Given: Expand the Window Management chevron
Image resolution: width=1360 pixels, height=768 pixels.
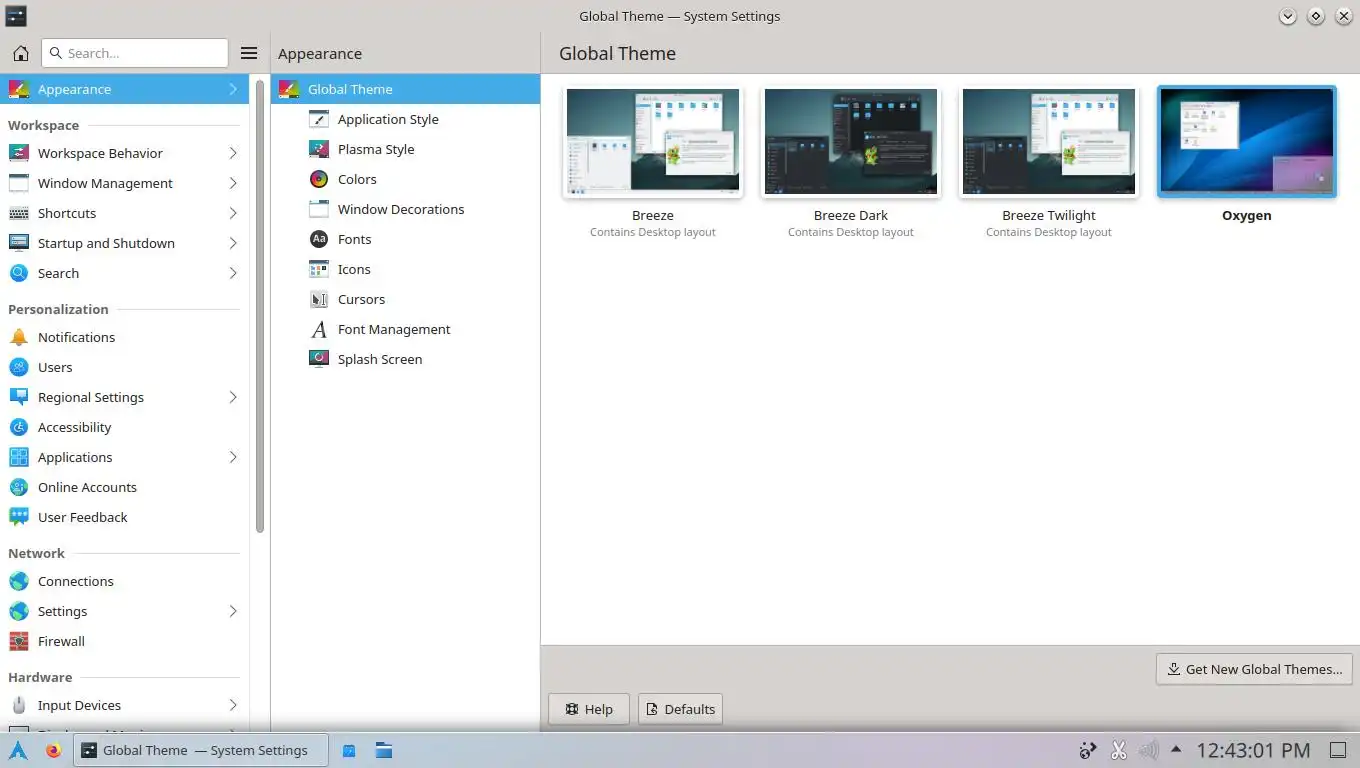Looking at the screenshot, I should tap(233, 183).
